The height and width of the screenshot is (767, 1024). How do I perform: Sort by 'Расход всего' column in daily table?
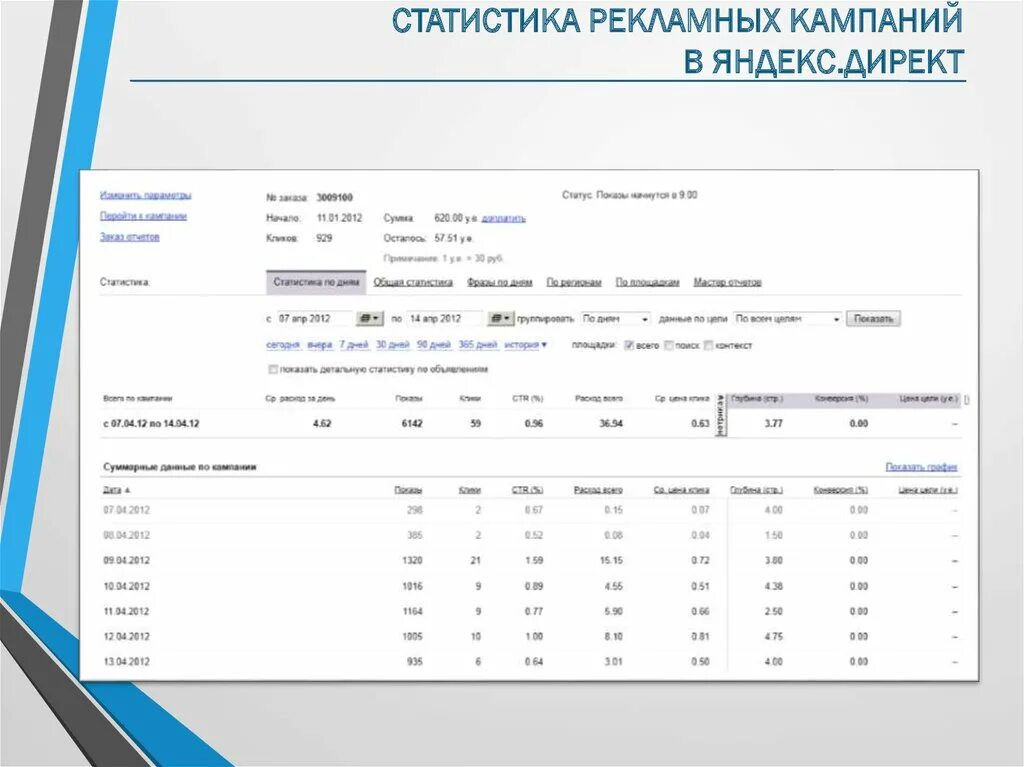(598, 490)
